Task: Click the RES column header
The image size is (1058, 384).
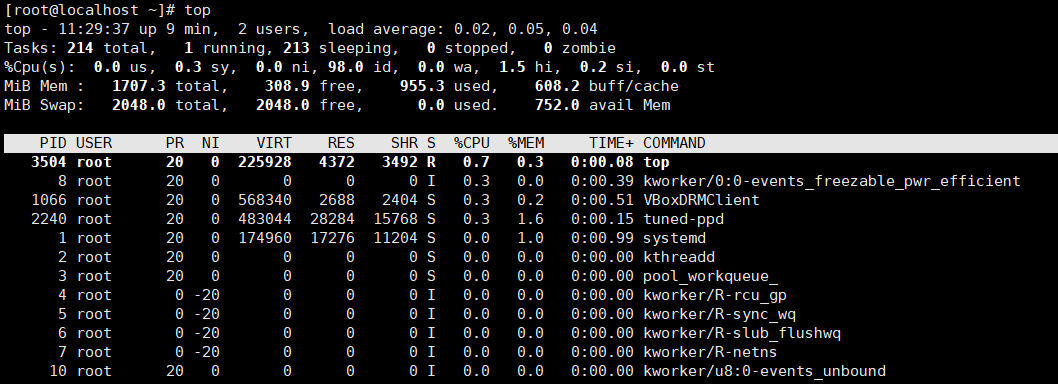Action: (x=341, y=143)
